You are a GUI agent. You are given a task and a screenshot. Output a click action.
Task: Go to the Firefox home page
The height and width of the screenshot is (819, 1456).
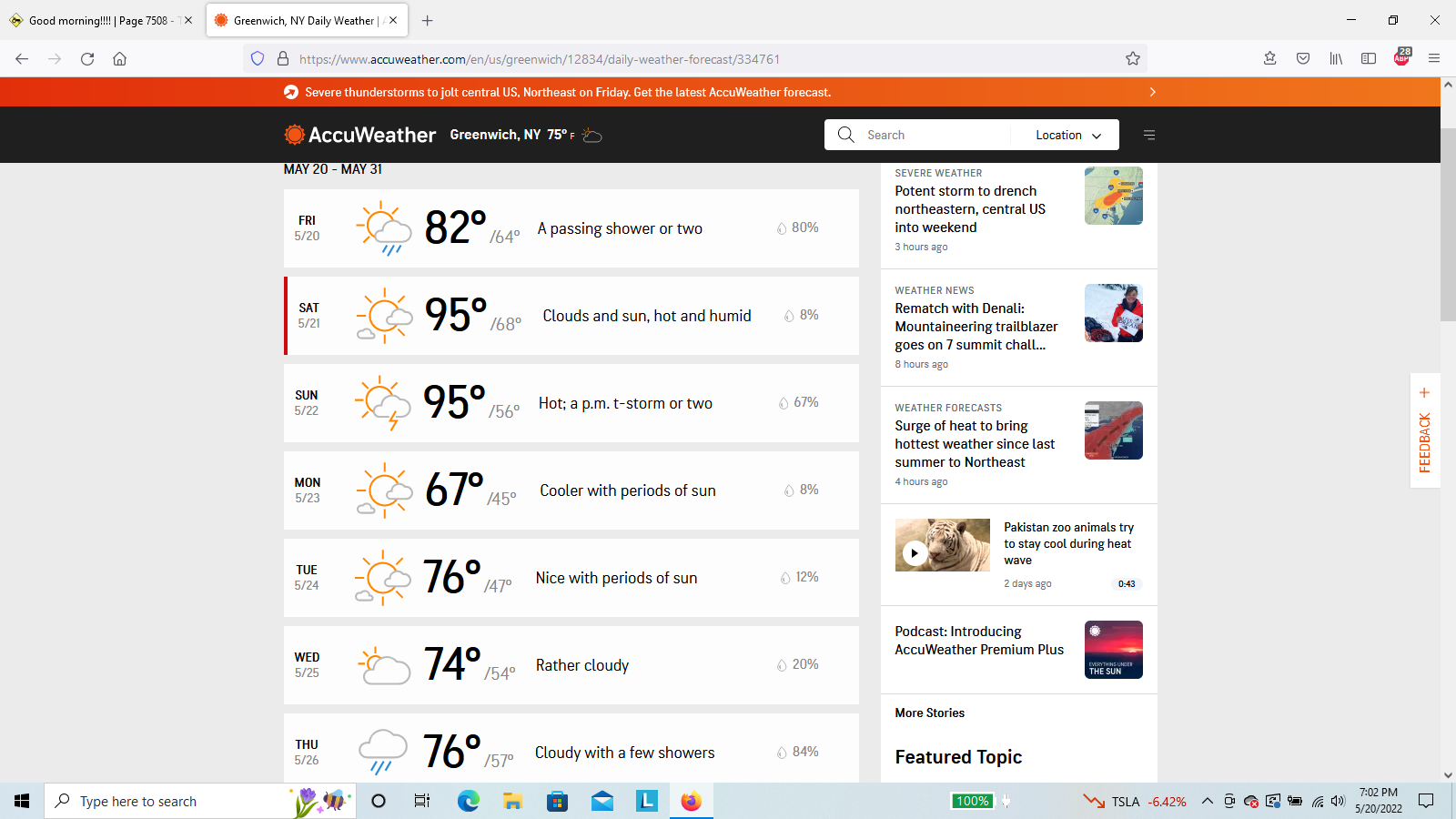119,59
